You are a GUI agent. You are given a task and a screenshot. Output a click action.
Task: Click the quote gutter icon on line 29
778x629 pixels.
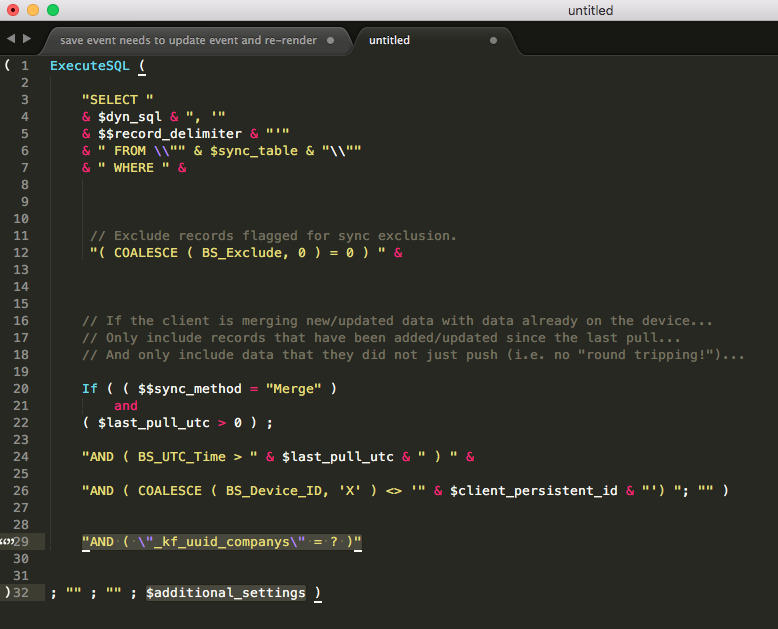[x=7, y=541]
